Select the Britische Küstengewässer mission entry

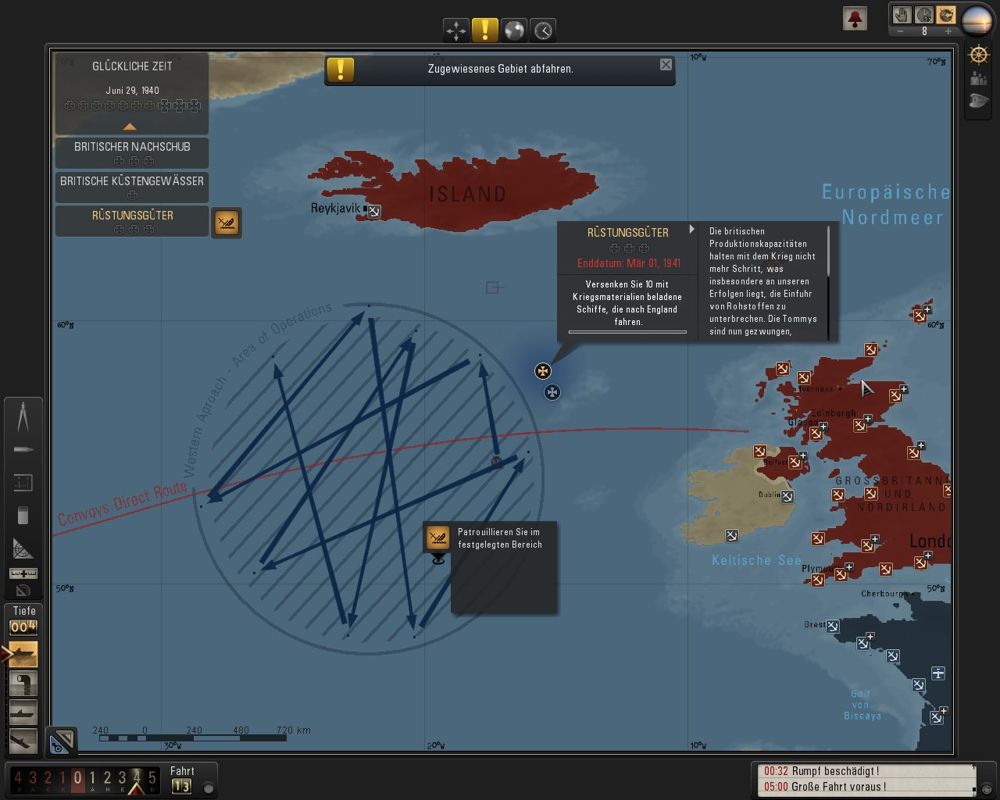tap(131, 187)
